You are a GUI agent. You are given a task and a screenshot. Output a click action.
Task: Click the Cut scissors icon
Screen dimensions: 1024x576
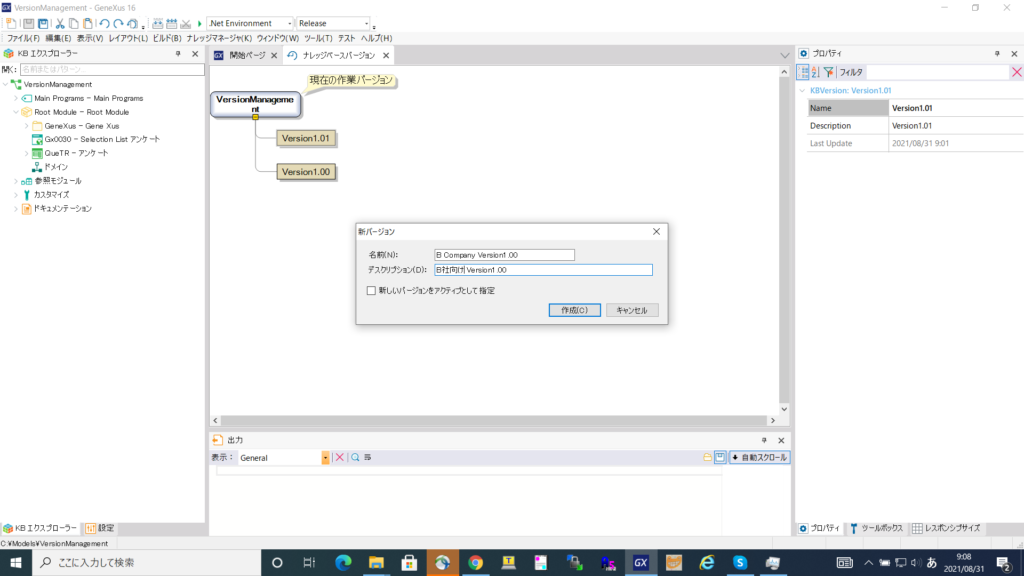[x=60, y=24]
